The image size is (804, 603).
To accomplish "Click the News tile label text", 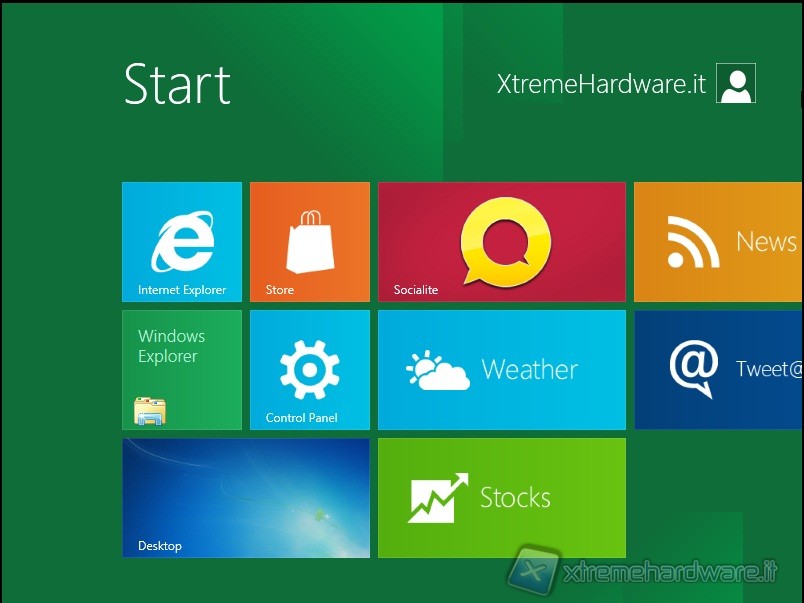I will point(766,242).
